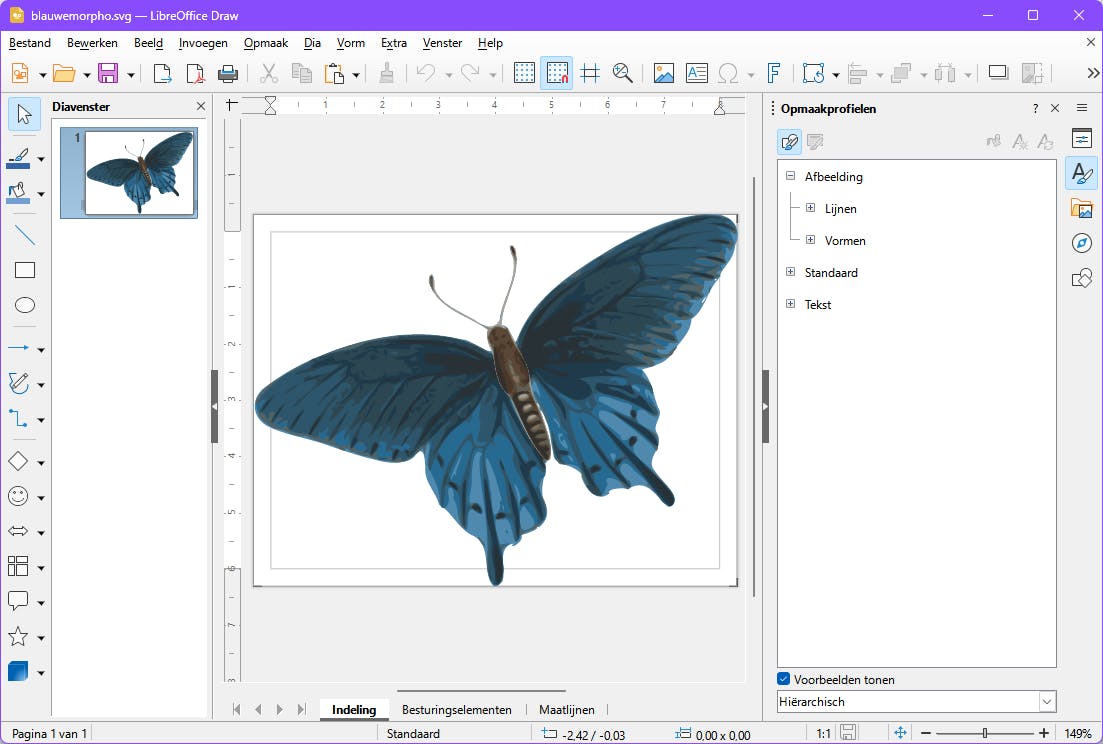Select the Afbeelding style entry
Viewport: 1103px width, 744px height.
coord(833,177)
